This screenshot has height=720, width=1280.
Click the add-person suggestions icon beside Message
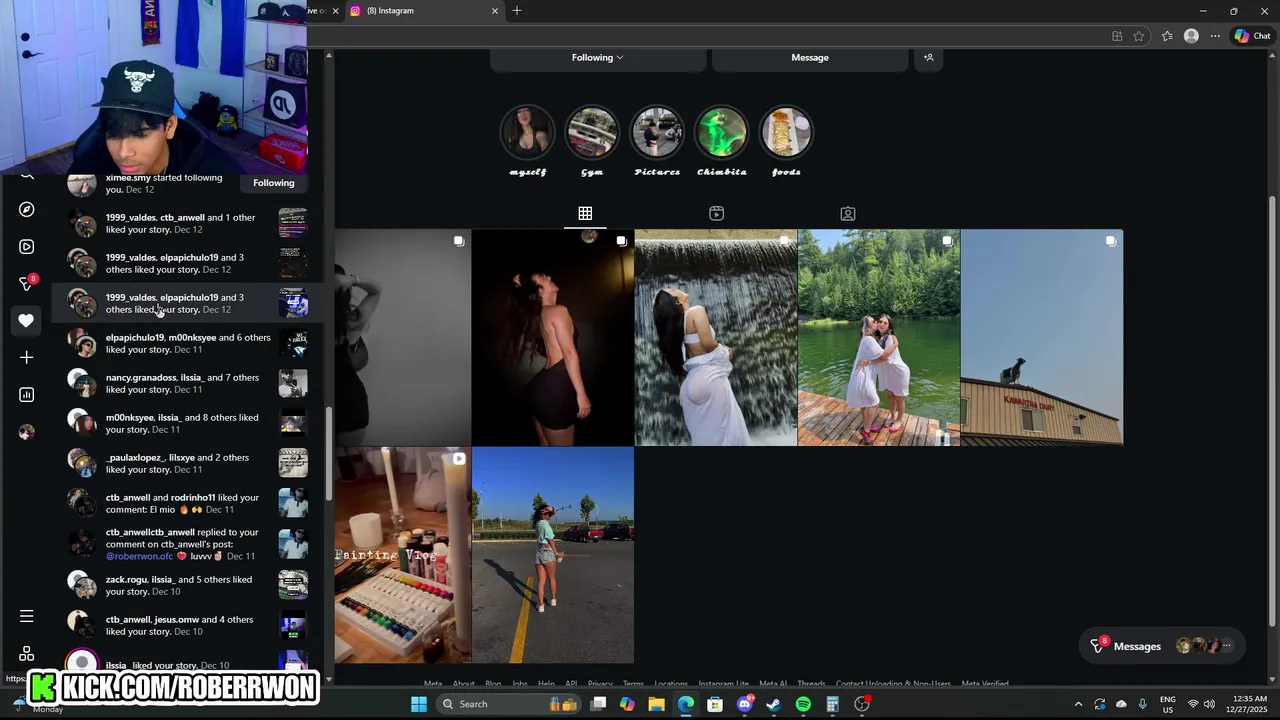[x=928, y=58]
